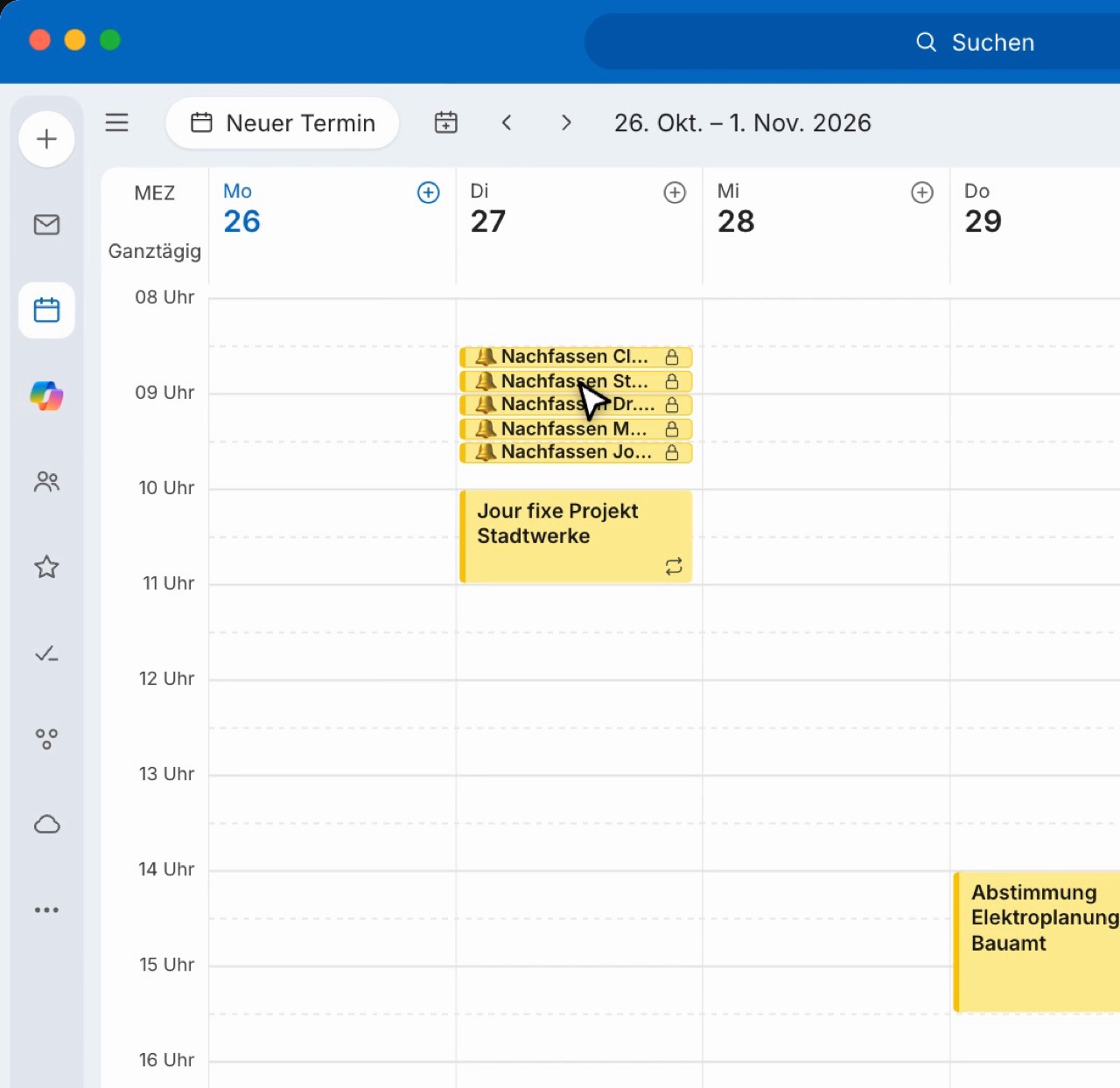Open the Nachfassen Cl... reminder event
The image size is (1120, 1088).
click(576, 357)
